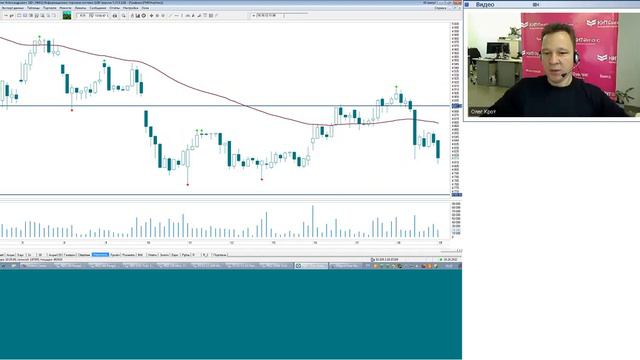Select the crosshair tool in toolbar
The height and width of the screenshot is (360, 640).
[151, 16]
